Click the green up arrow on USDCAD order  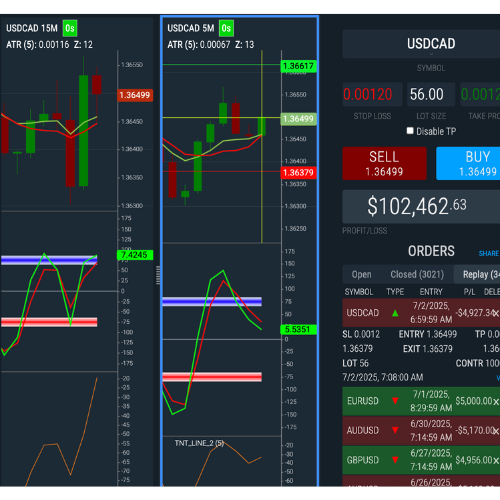pos(395,313)
